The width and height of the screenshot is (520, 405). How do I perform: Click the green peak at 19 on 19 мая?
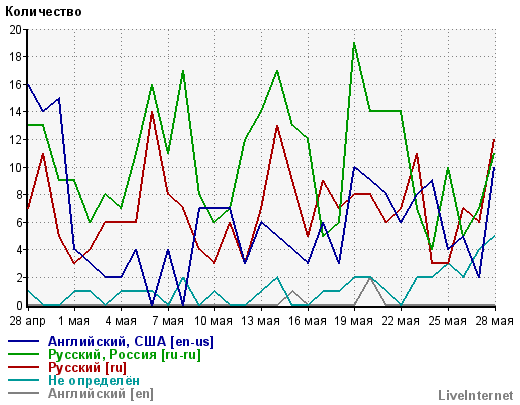coord(354,43)
